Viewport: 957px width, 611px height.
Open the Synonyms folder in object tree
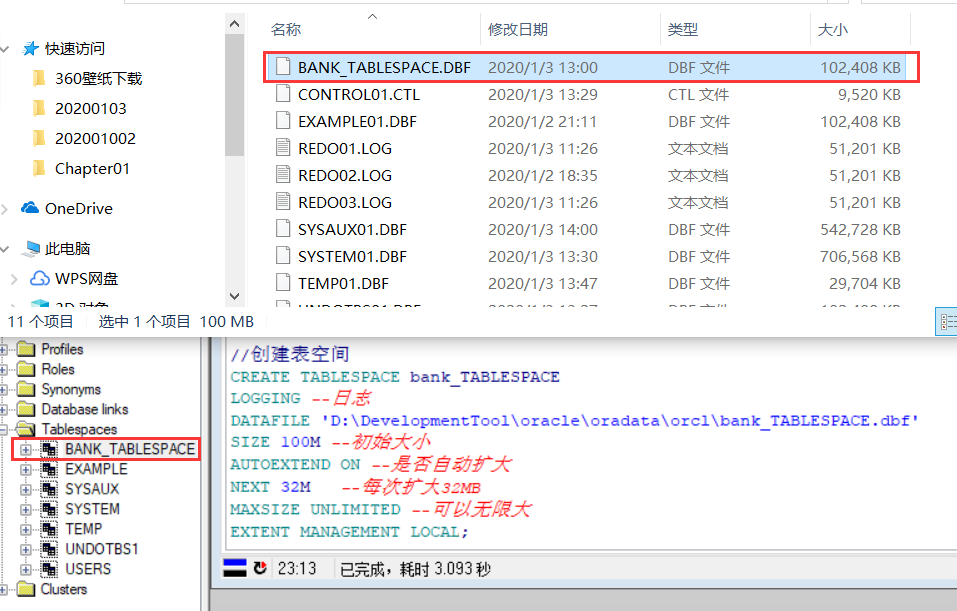[71, 389]
